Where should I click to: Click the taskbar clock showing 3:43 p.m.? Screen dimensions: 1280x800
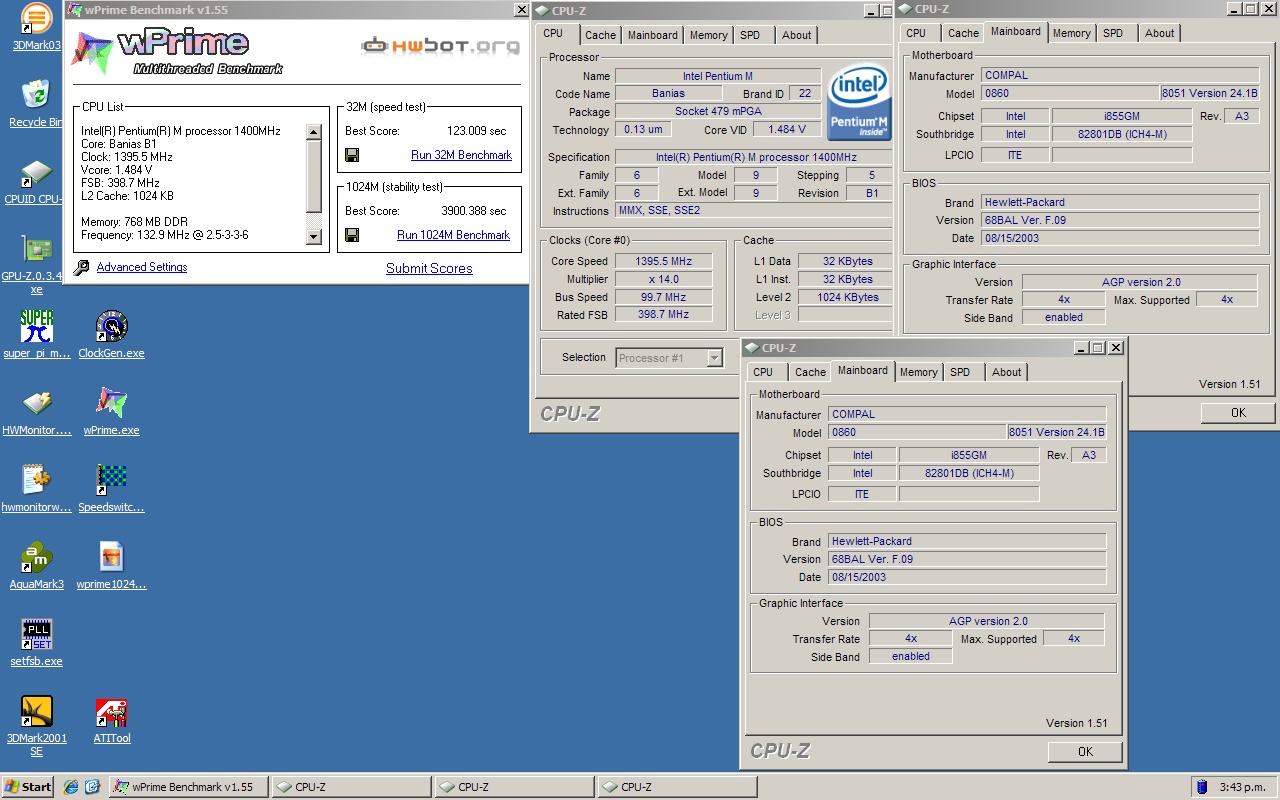point(1243,787)
